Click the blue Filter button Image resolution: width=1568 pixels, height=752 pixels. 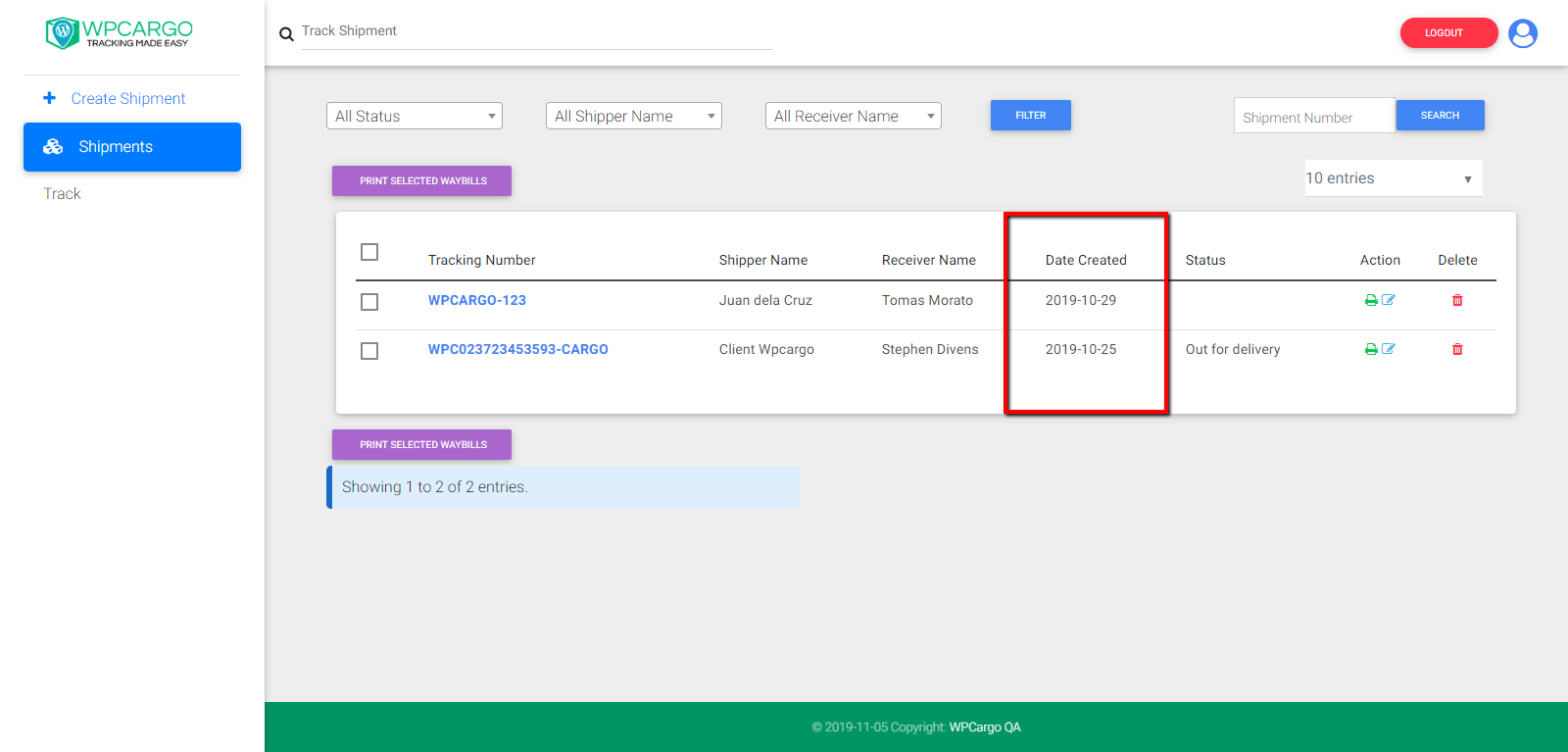coord(1031,115)
